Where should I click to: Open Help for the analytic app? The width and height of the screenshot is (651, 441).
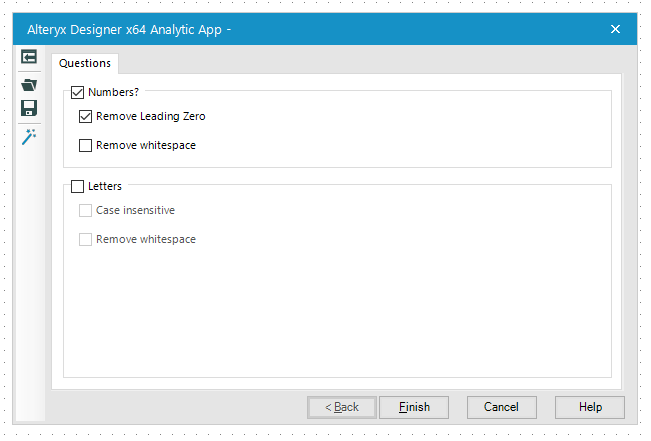[x=590, y=407]
